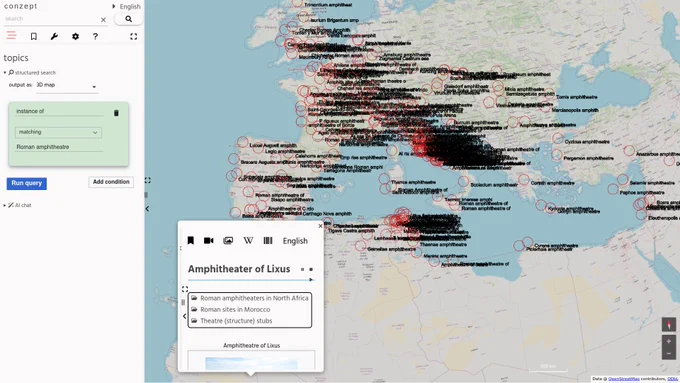Open settings gear in sidebar

75,36
